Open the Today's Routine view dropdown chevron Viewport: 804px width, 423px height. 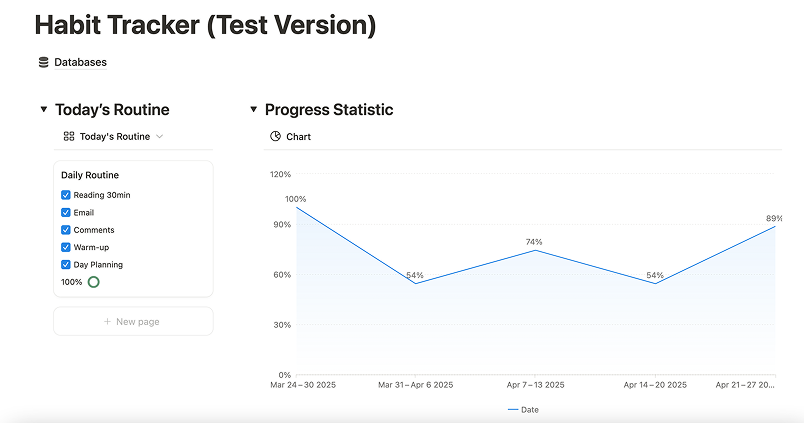[x=159, y=136]
